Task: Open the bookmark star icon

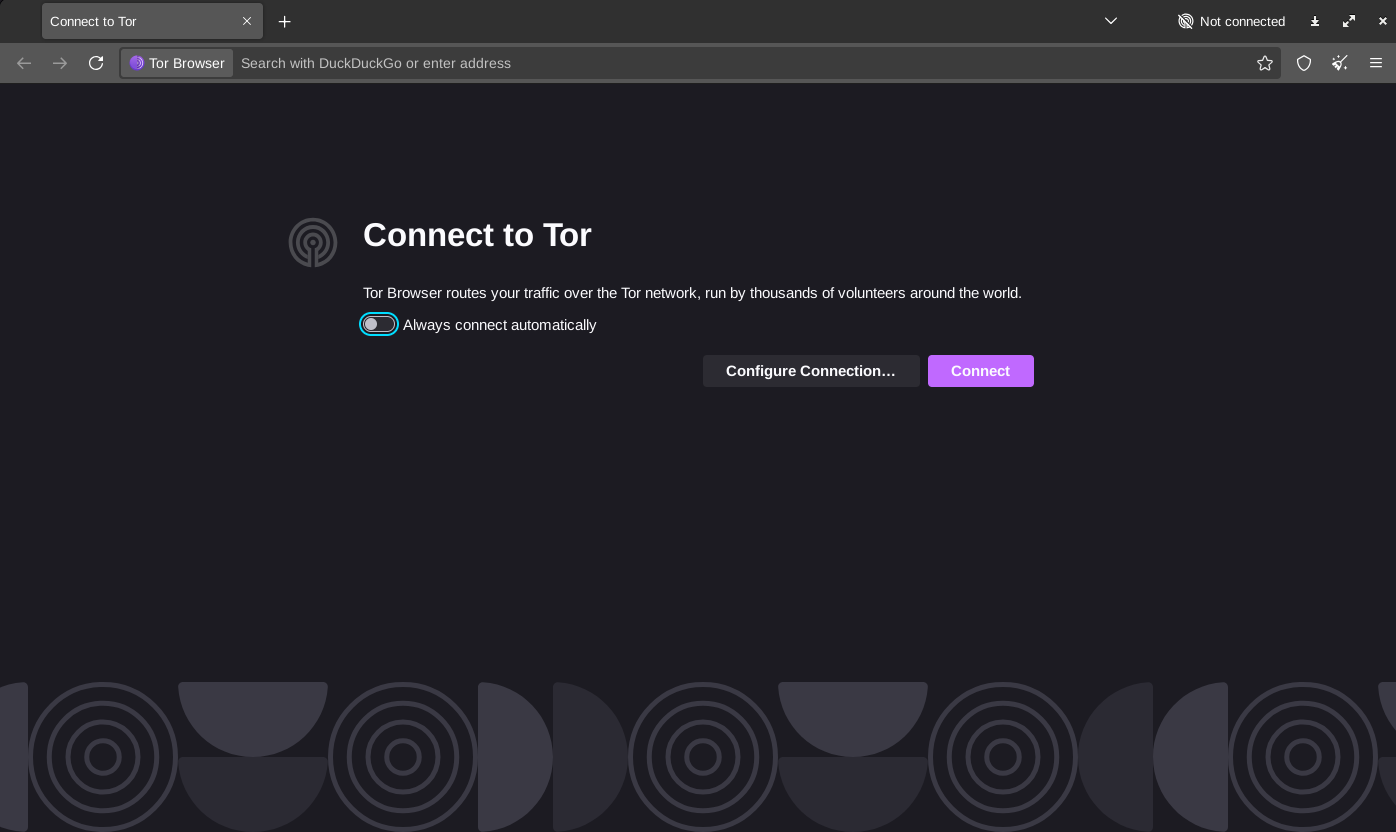Action: coord(1265,63)
